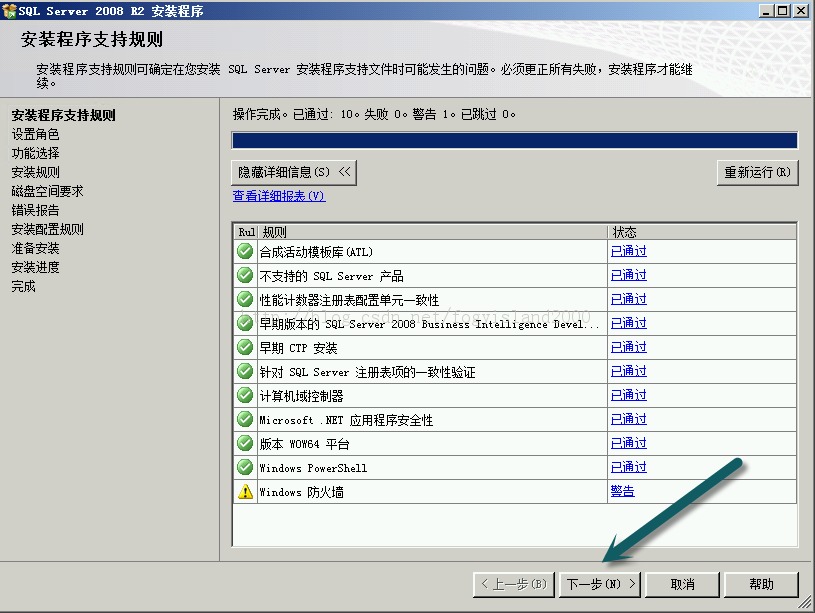Click the Rul column header
This screenshot has height=613, width=815.
click(246, 231)
